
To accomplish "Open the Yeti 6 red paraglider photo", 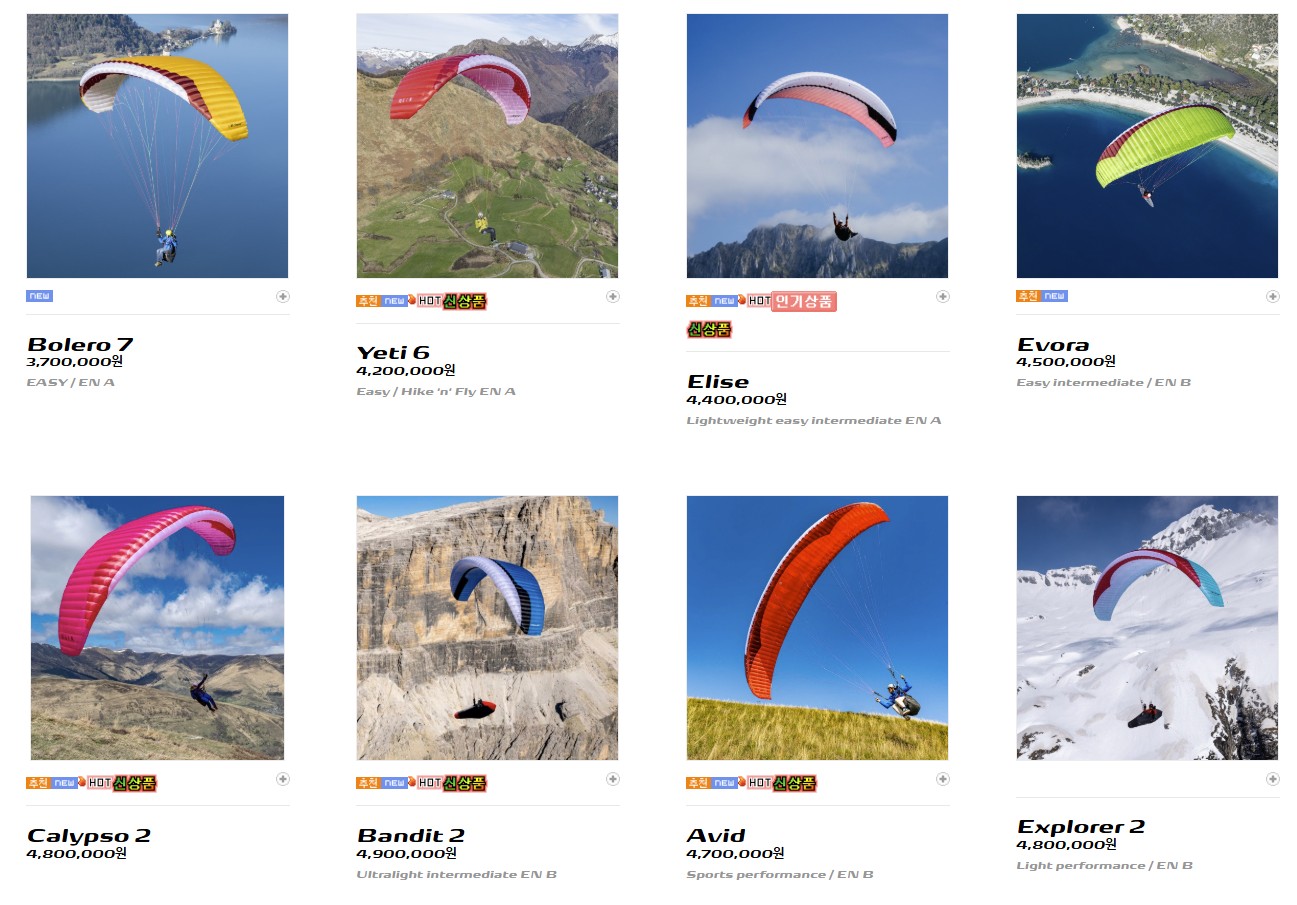I will [487, 146].
